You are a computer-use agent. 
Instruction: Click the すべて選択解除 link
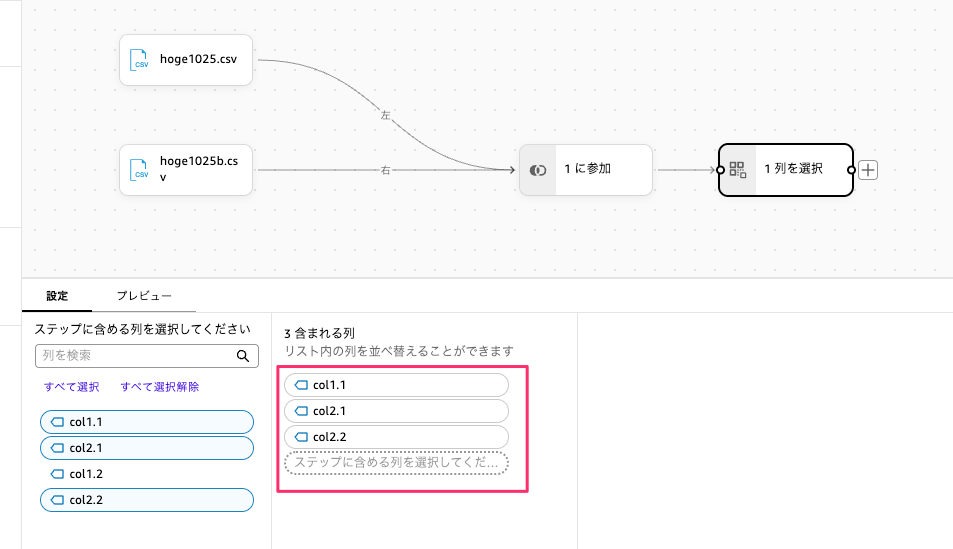click(159, 387)
